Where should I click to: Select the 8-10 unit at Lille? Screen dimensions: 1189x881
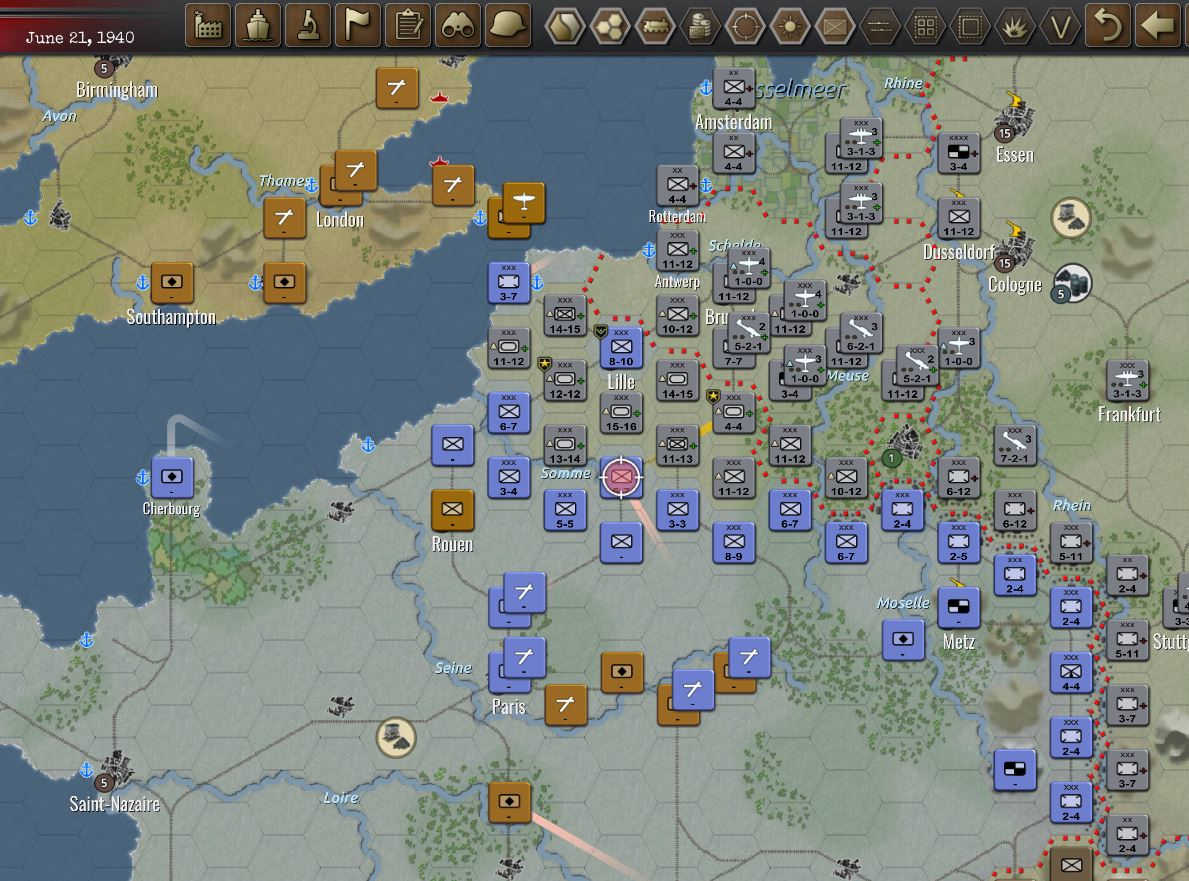621,348
